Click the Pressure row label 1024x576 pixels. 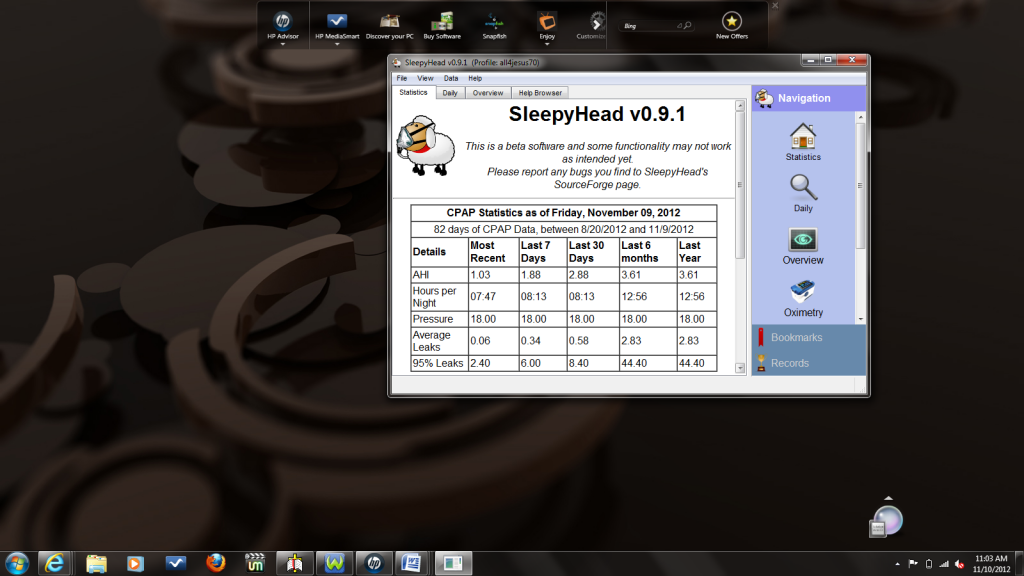[432, 319]
